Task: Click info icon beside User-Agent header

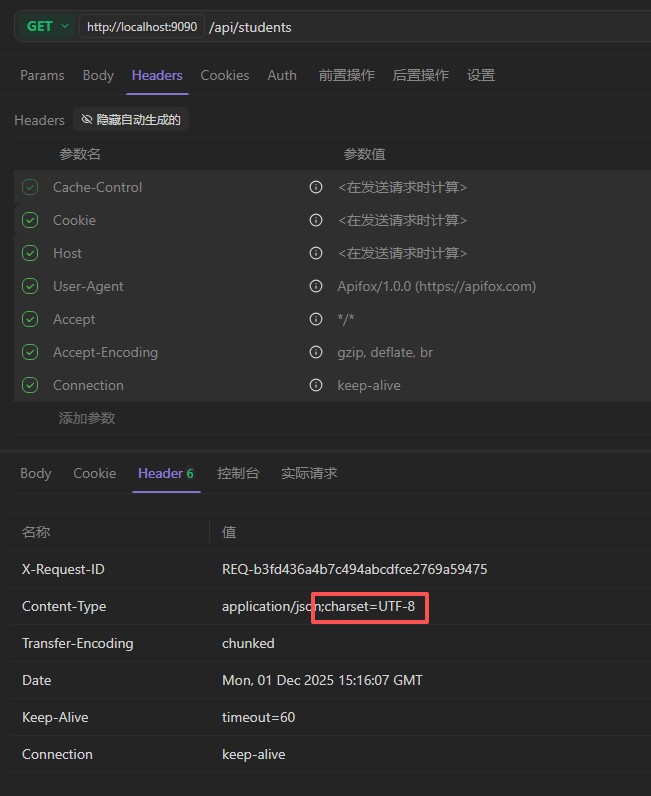Action: (x=316, y=286)
